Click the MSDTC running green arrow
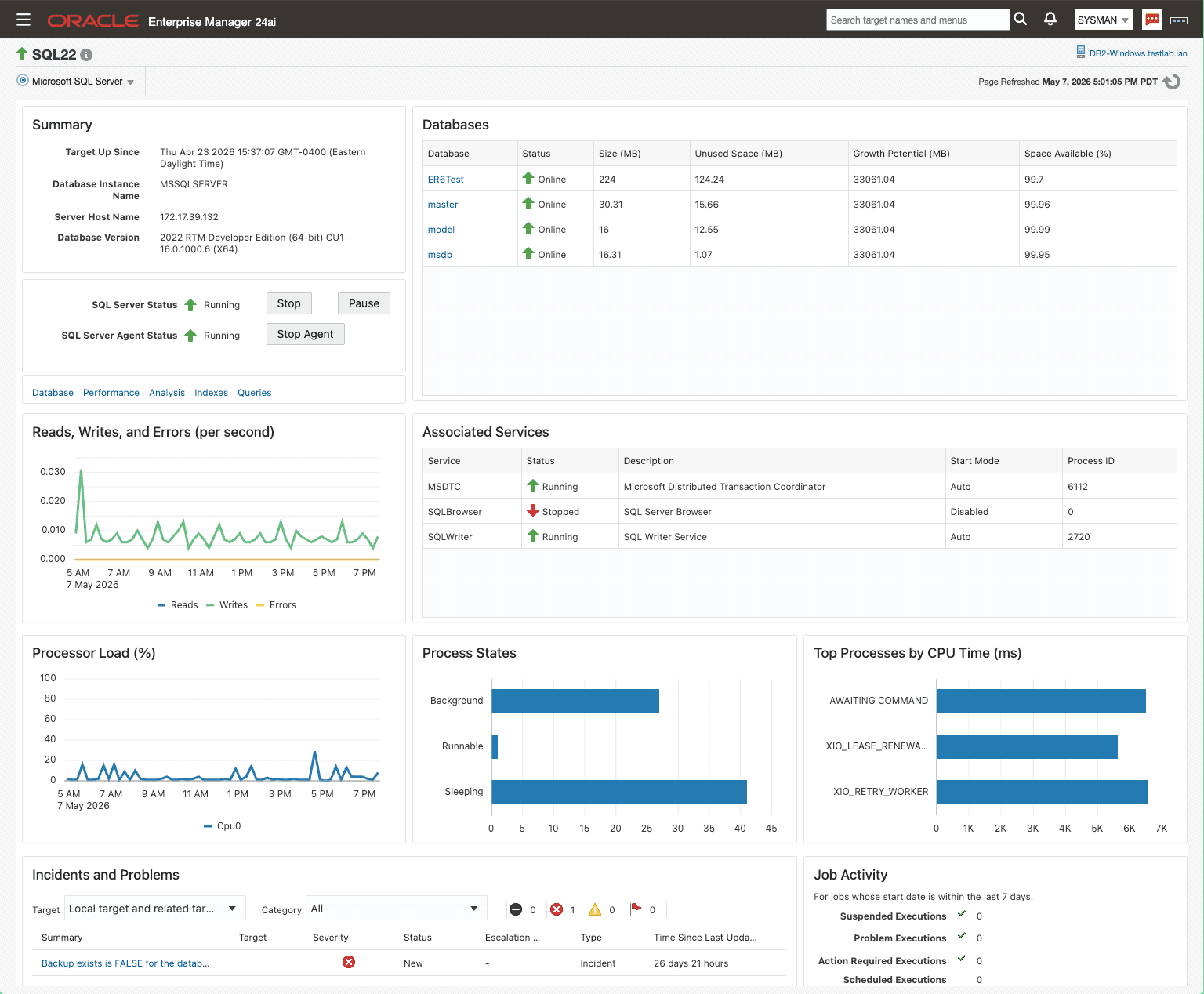1204x994 pixels. (x=533, y=486)
